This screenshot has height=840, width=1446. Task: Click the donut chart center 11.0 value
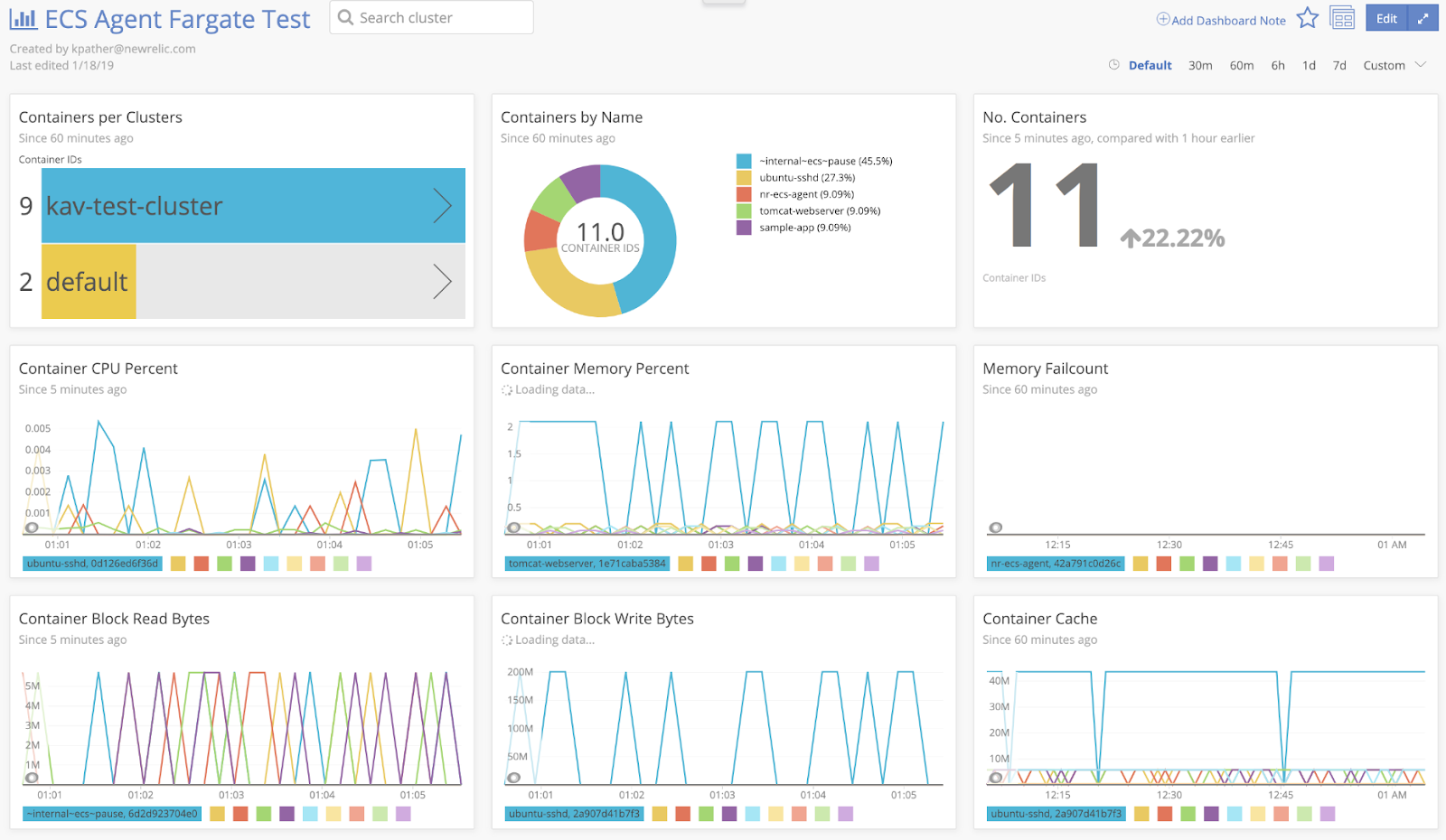600,233
